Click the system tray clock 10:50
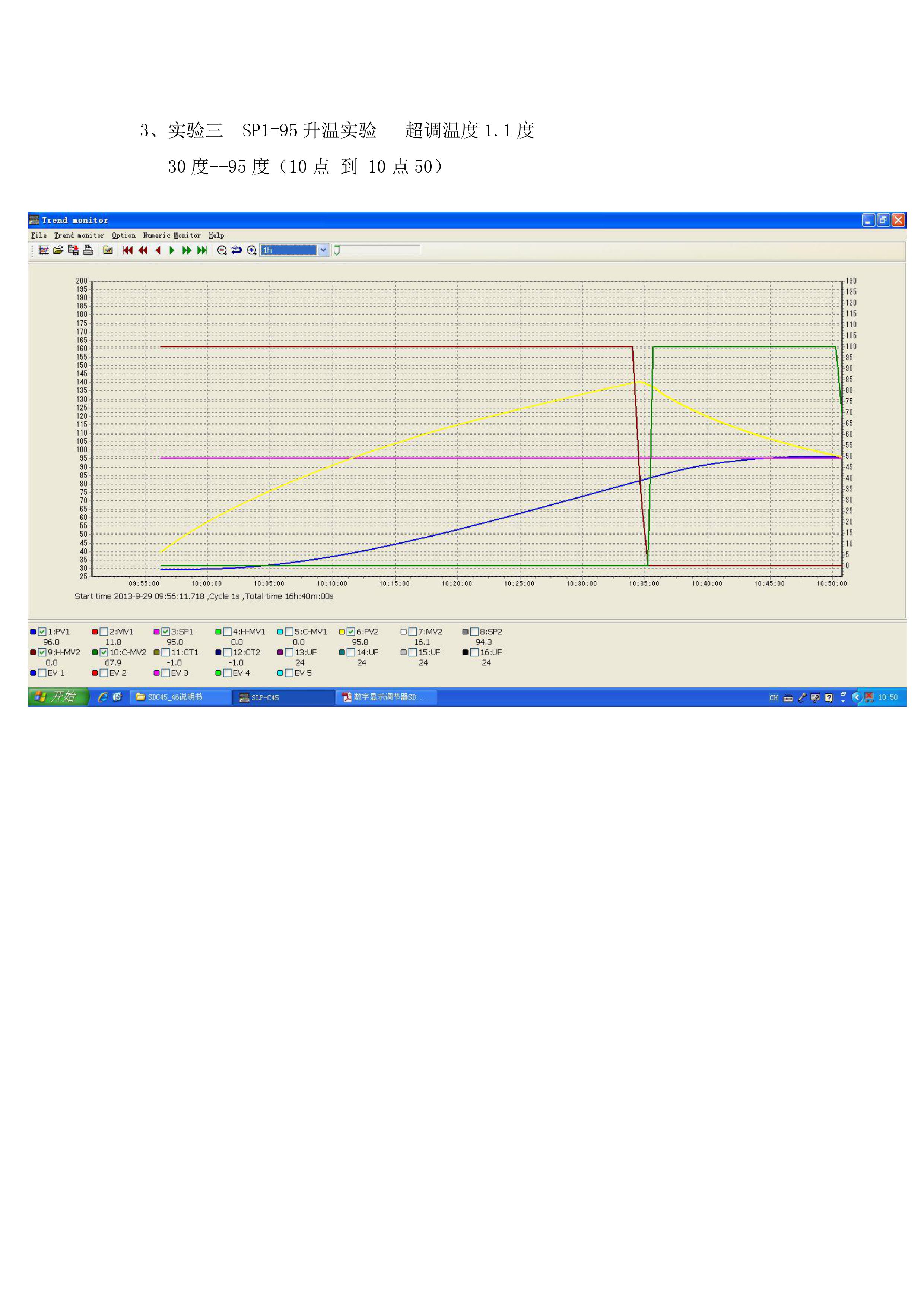This screenshot has height=1307, width=924. (888, 698)
